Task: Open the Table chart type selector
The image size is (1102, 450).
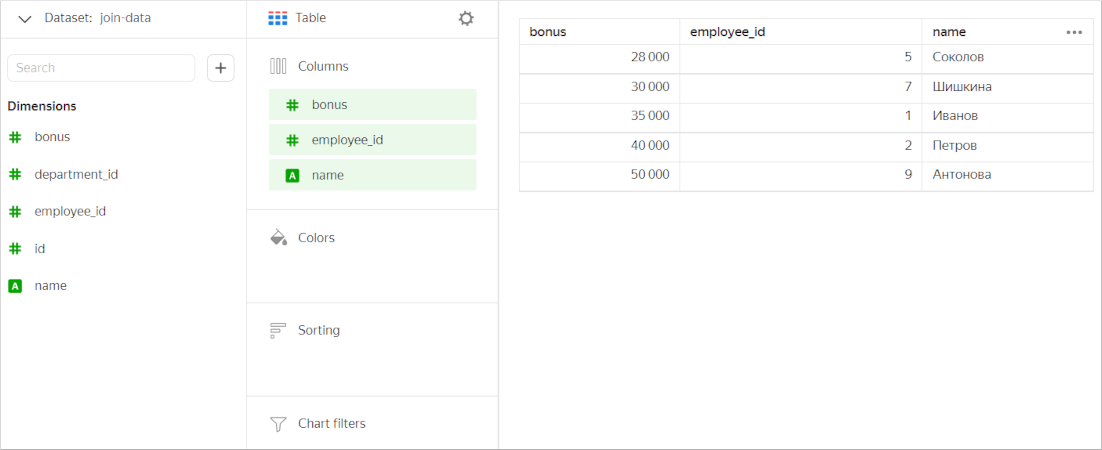Action: [310, 18]
